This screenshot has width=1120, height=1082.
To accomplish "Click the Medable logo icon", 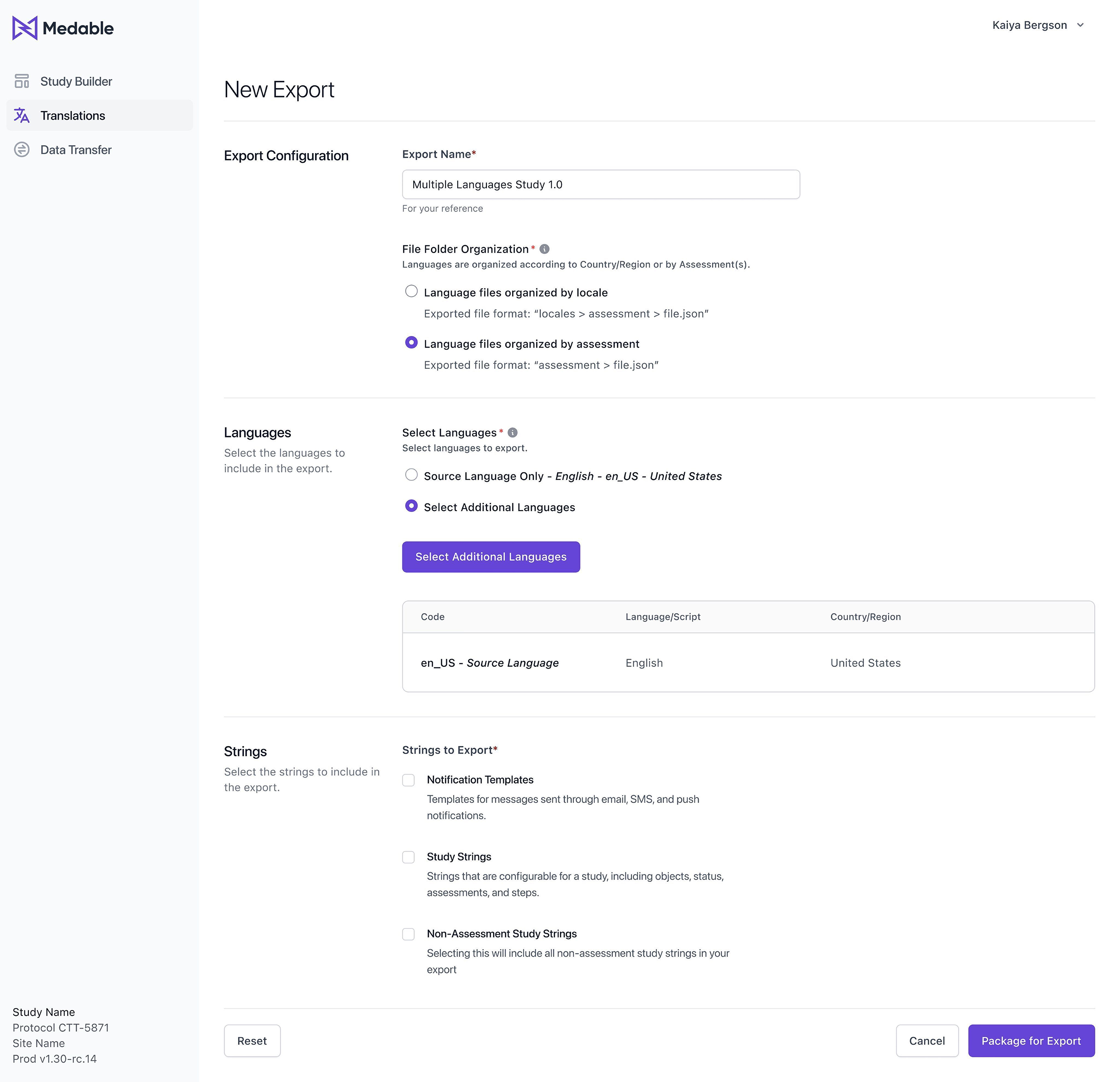I will [24, 28].
